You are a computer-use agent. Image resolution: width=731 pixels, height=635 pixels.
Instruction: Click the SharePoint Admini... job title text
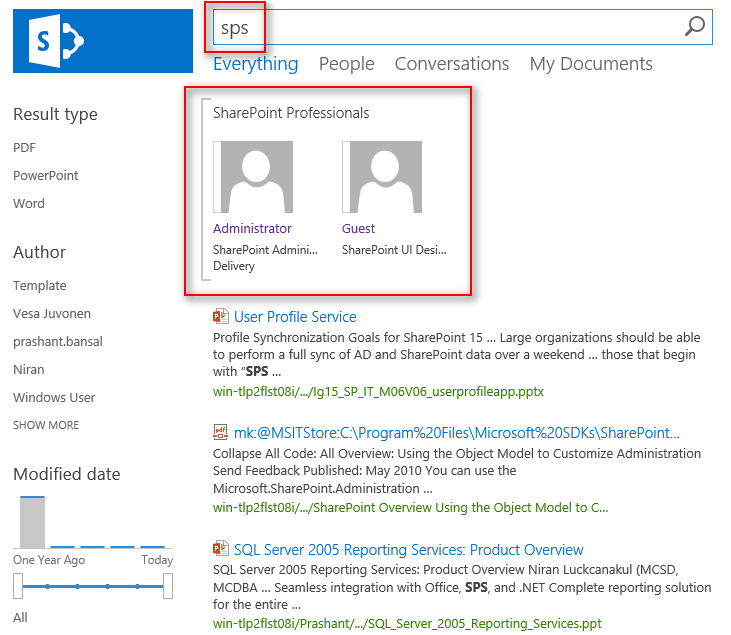point(265,250)
